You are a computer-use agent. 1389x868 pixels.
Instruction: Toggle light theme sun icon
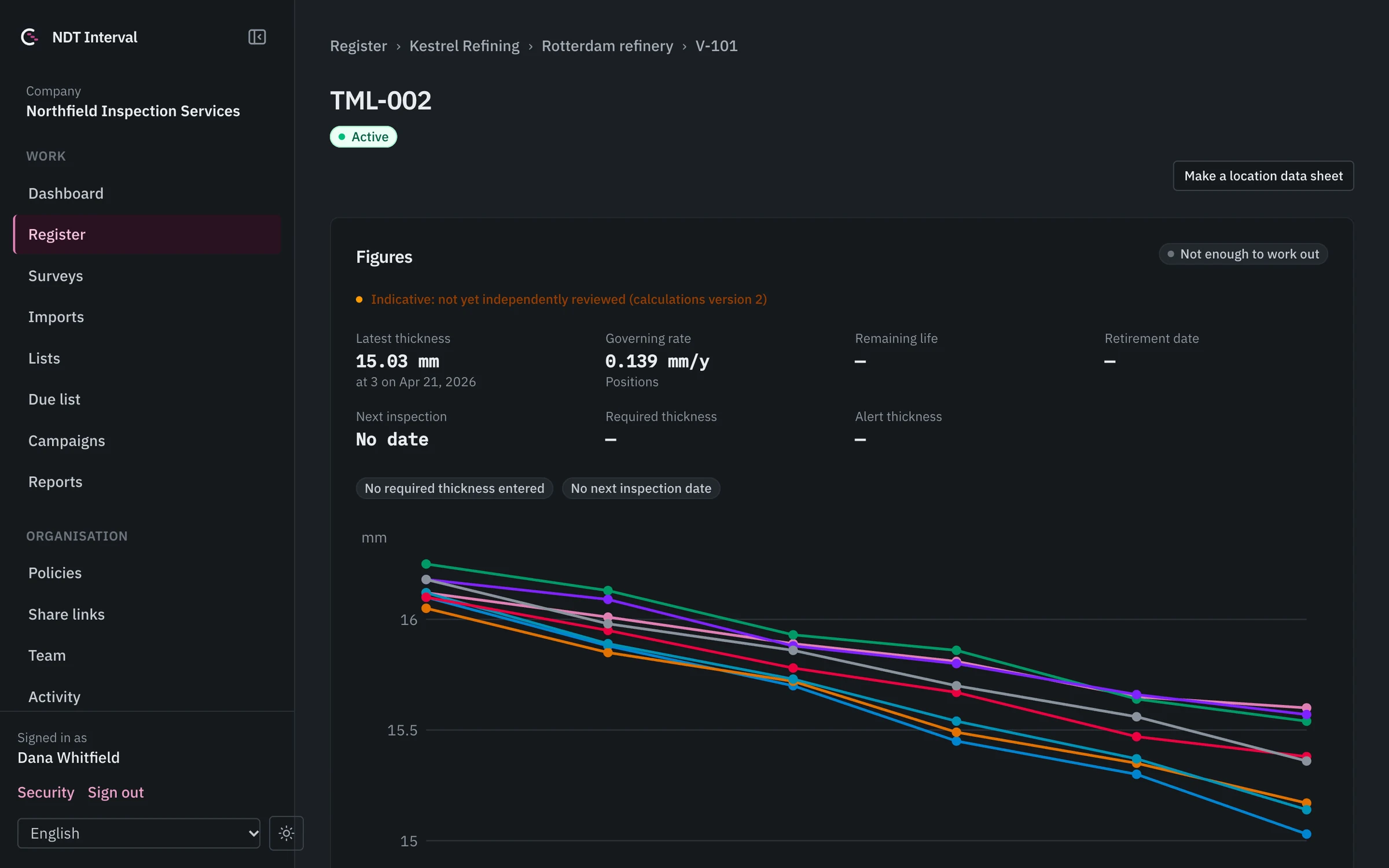click(x=286, y=833)
